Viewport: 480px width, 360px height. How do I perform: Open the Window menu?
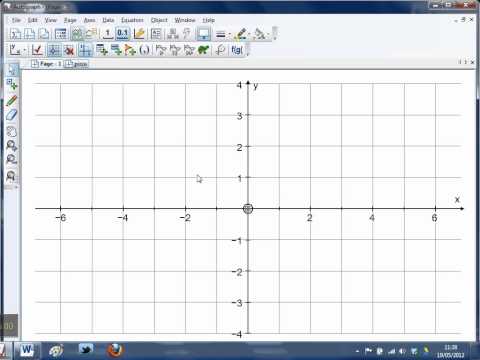(185, 20)
